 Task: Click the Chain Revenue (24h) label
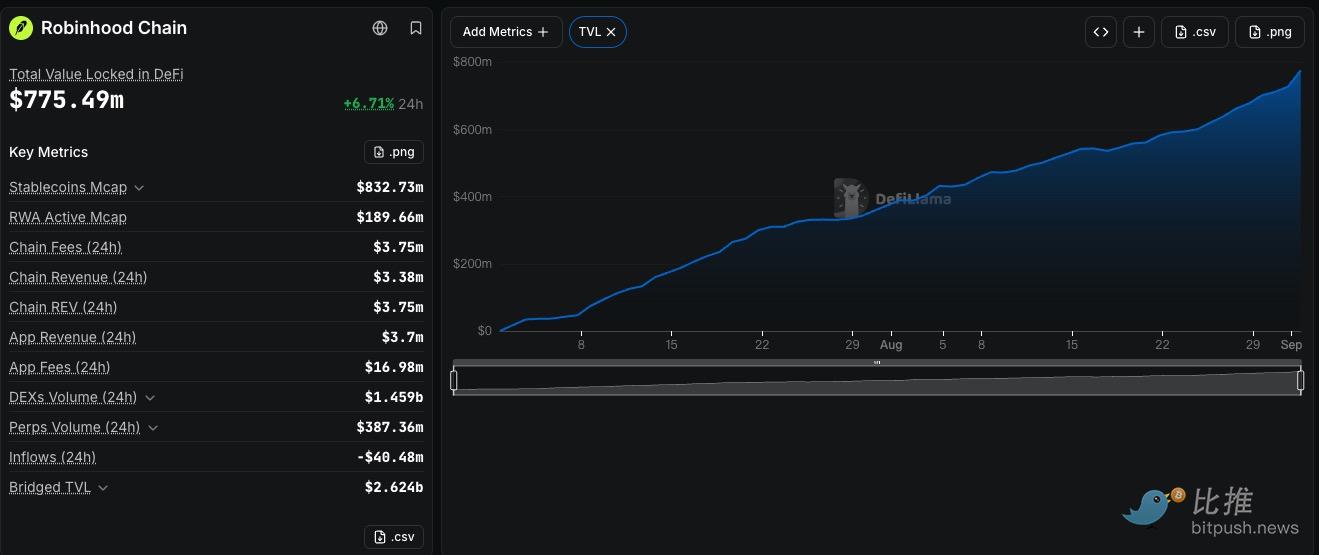tap(78, 277)
